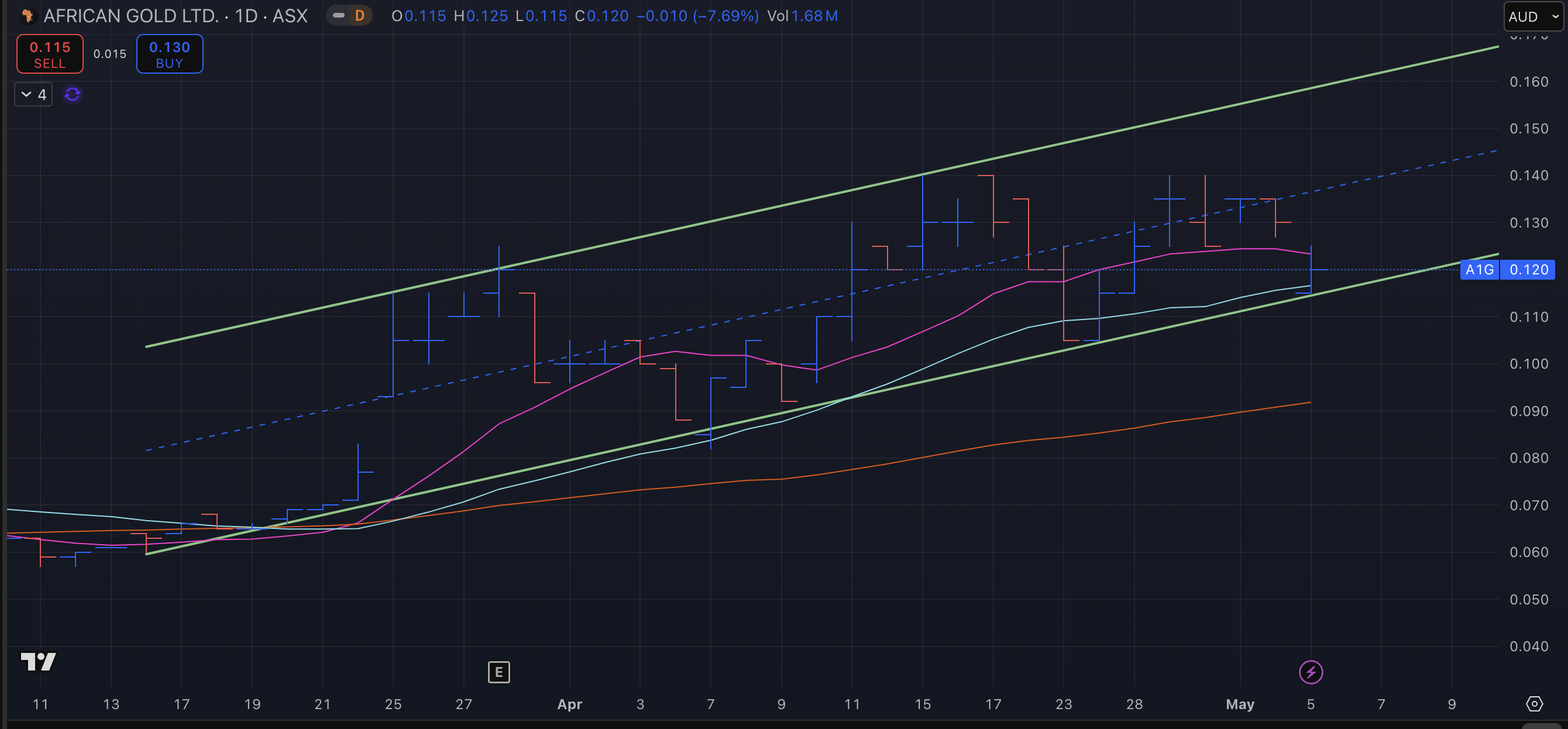Click the high value H 0.125
This screenshot has height=729, width=1568.
click(x=481, y=16)
